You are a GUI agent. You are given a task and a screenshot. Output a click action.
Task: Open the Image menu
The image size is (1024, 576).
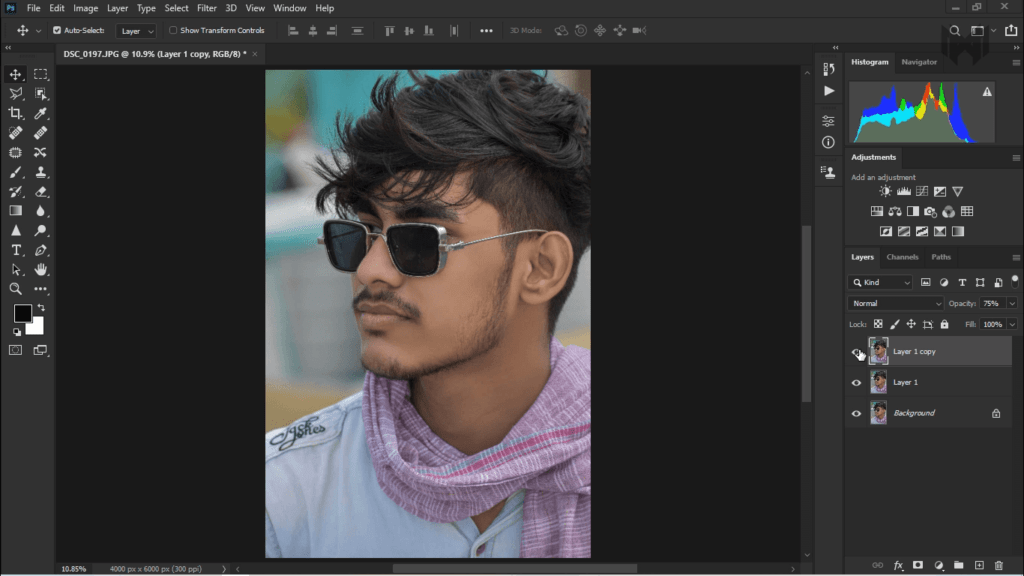[x=86, y=8]
